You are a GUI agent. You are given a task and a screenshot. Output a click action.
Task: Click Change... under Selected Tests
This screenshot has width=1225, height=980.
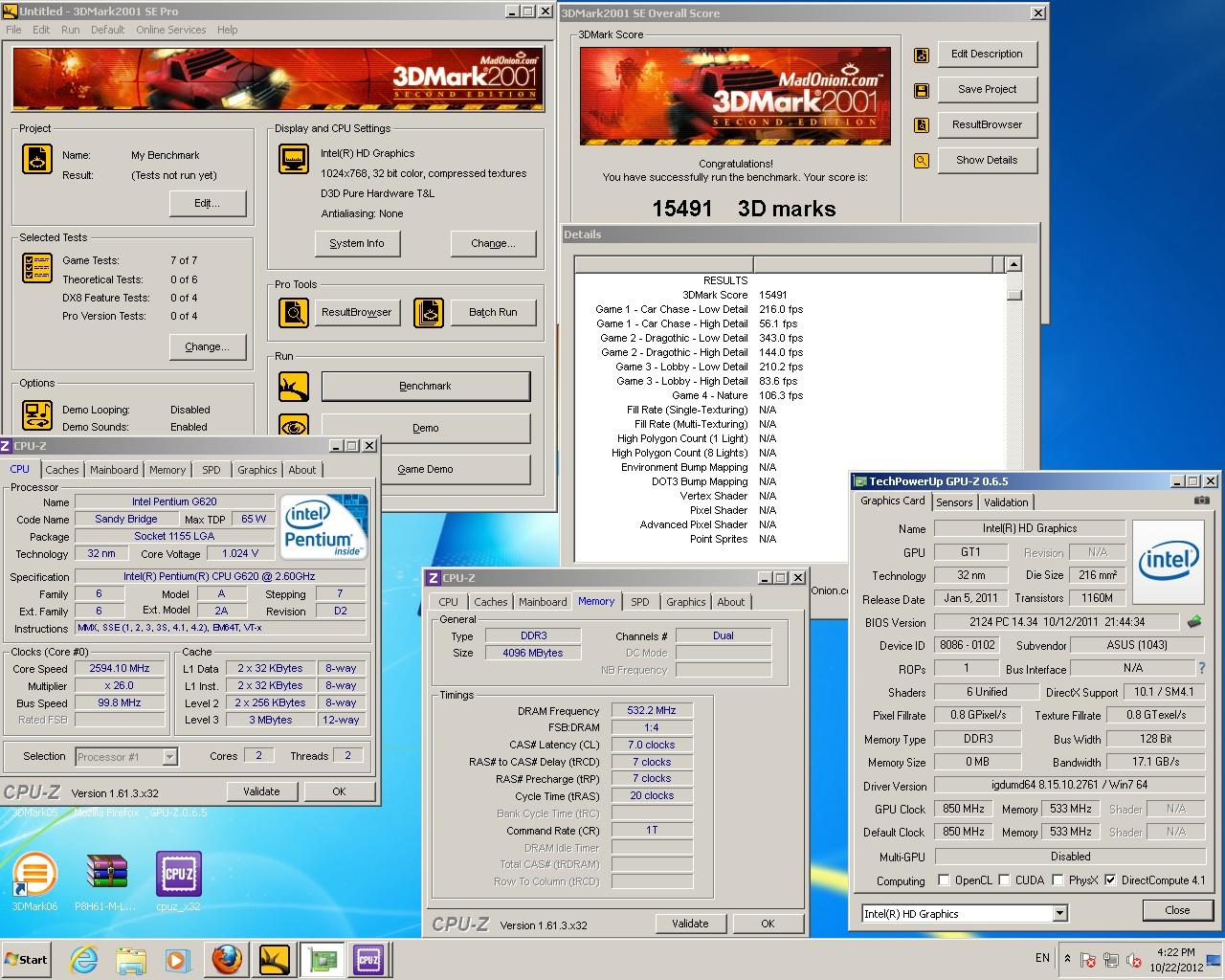(208, 346)
